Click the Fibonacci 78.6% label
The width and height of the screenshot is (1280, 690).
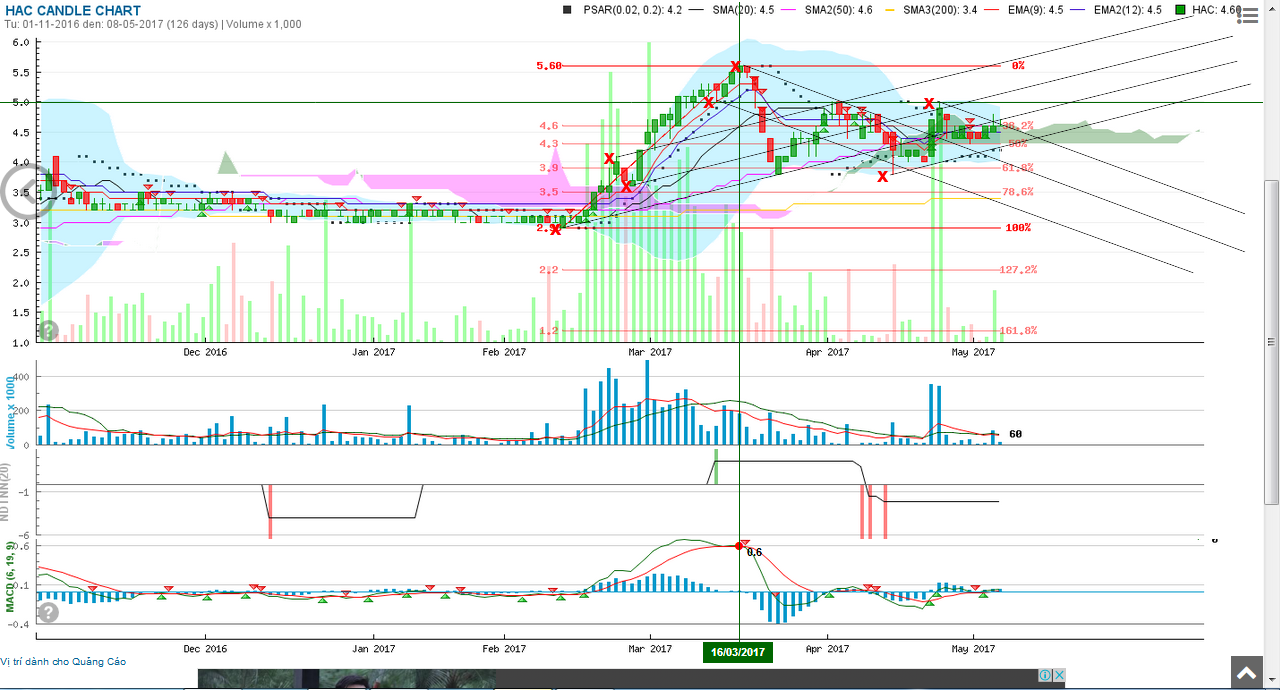point(1017,192)
